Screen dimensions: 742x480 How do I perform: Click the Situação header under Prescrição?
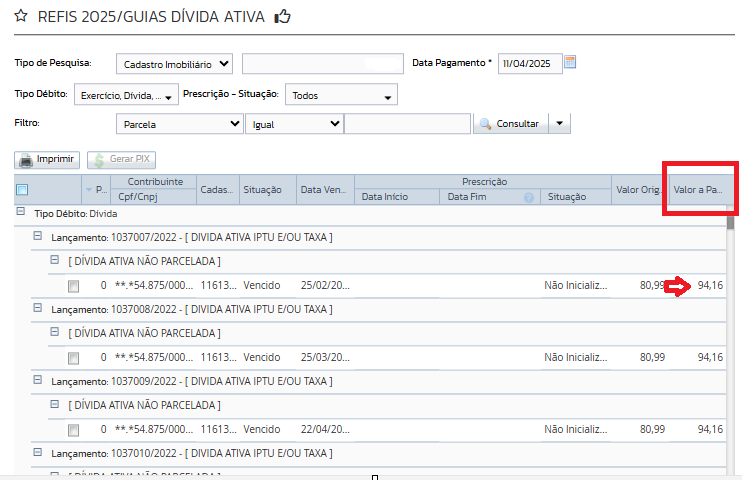click(x=575, y=197)
